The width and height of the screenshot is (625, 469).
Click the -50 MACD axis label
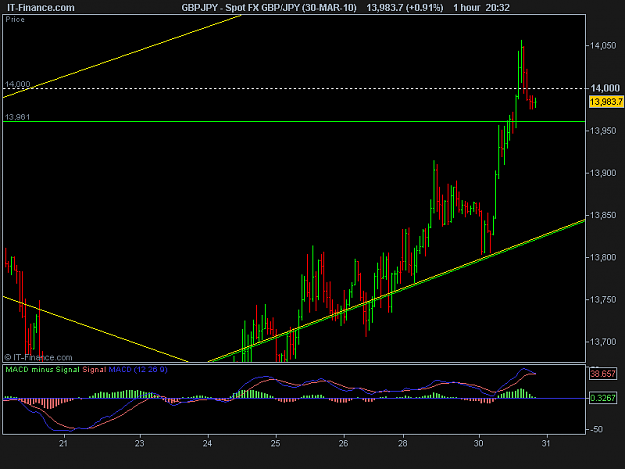[x=596, y=430]
